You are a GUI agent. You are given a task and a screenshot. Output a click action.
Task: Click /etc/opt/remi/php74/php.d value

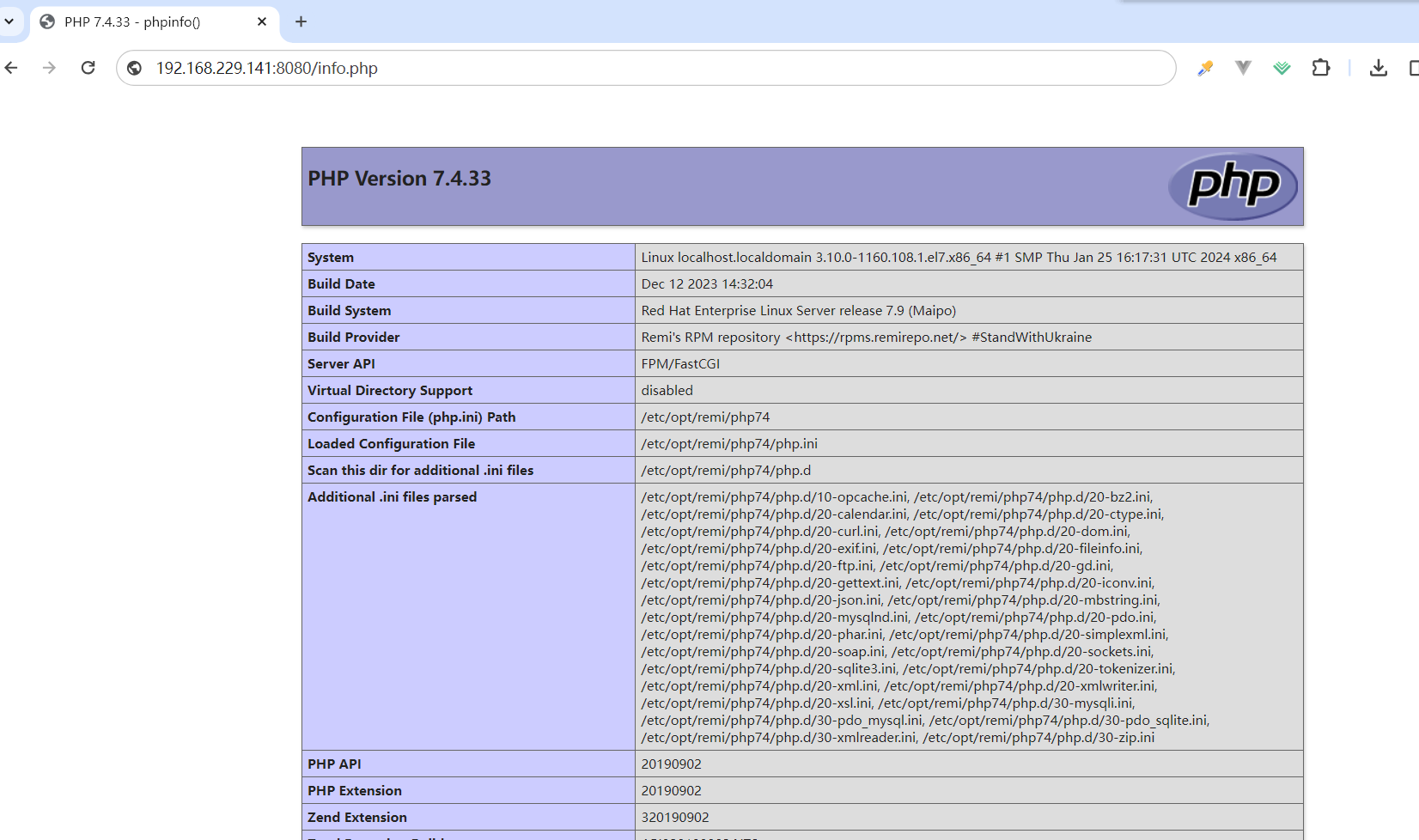(726, 471)
